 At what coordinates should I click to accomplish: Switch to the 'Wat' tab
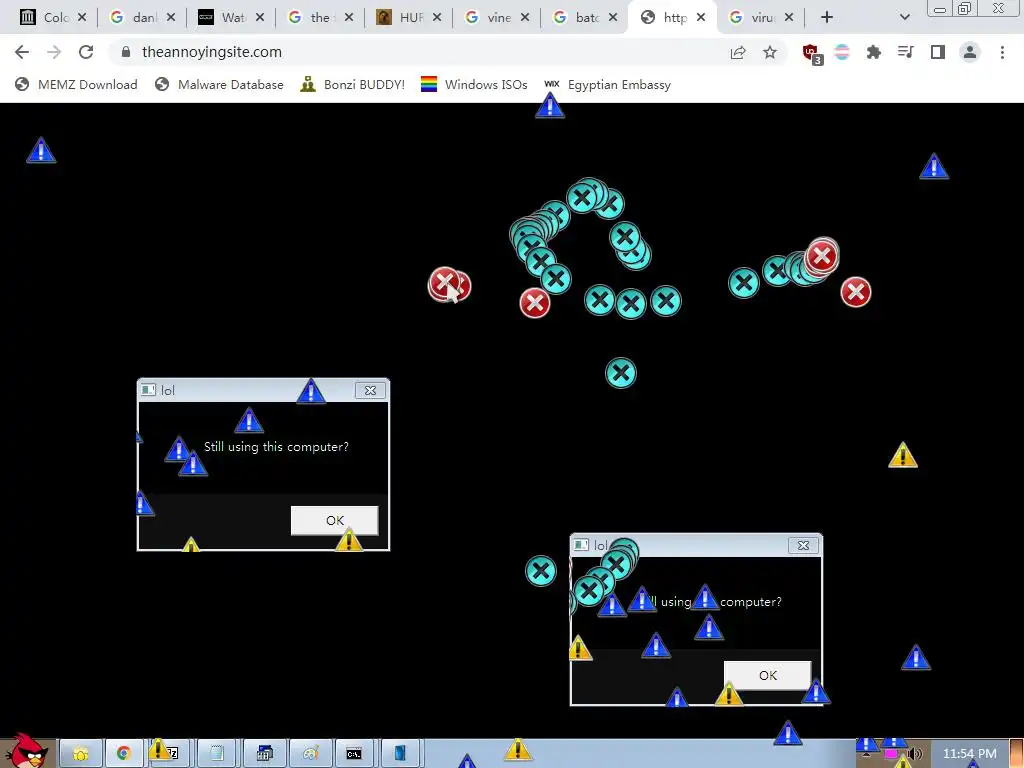[x=224, y=18]
